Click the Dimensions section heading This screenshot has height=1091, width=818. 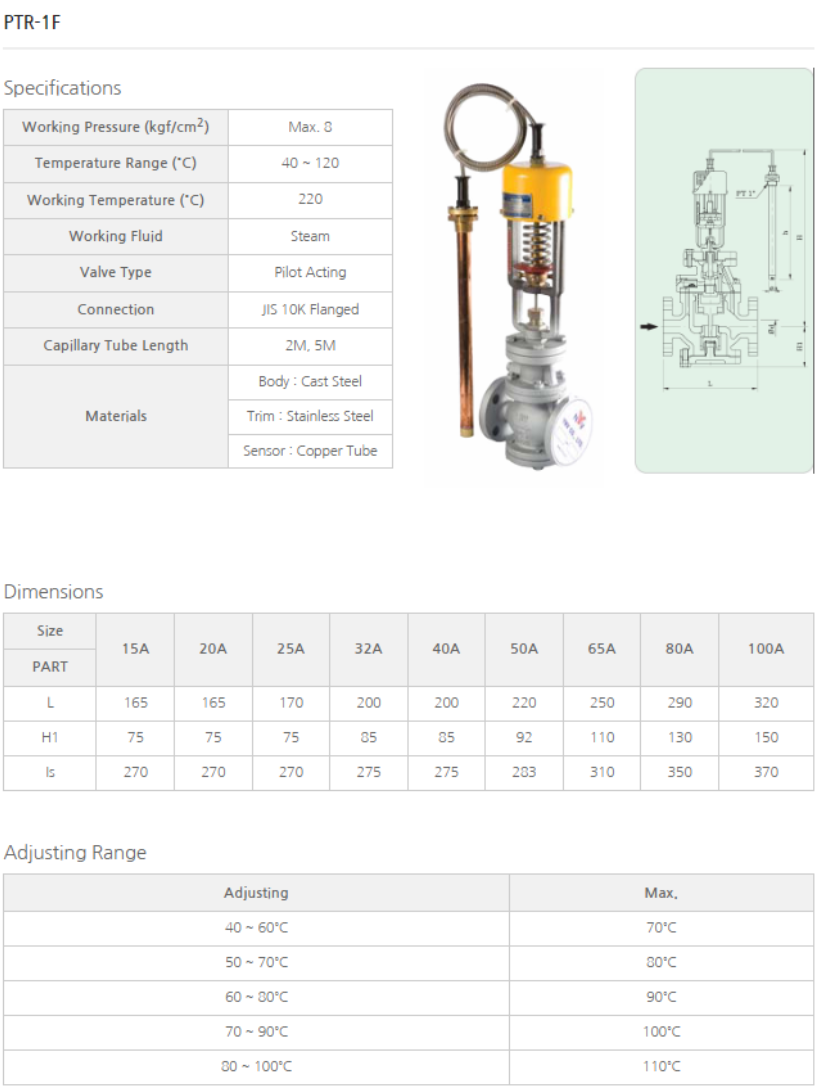(54, 592)
